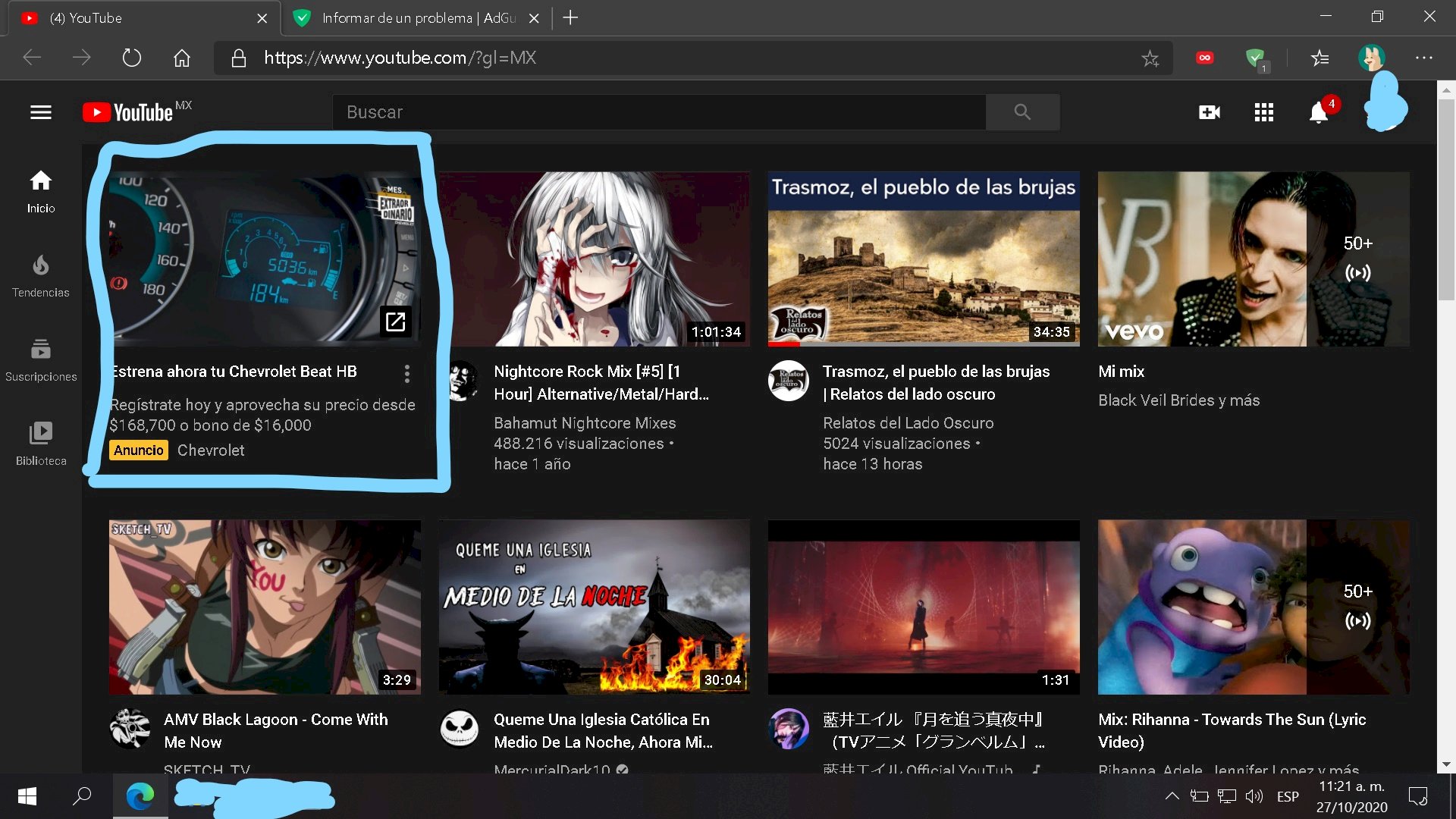Open the YouTube apps grid icon
The width and height of the screenshot is (1456, 819).
click(x=1264, y=111)
